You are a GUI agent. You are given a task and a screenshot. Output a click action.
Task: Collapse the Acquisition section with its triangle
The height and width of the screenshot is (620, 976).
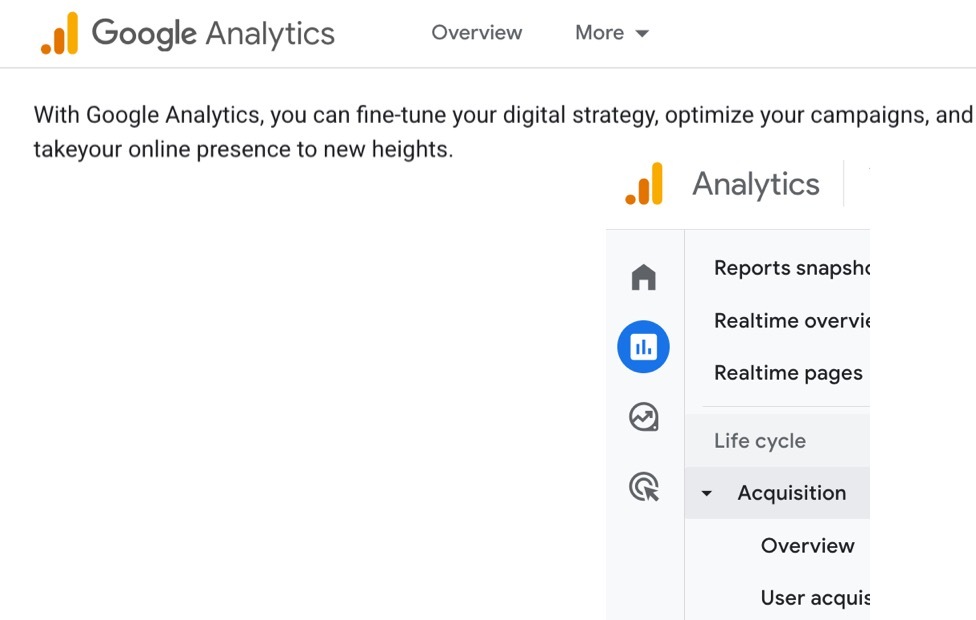[707, 493]
